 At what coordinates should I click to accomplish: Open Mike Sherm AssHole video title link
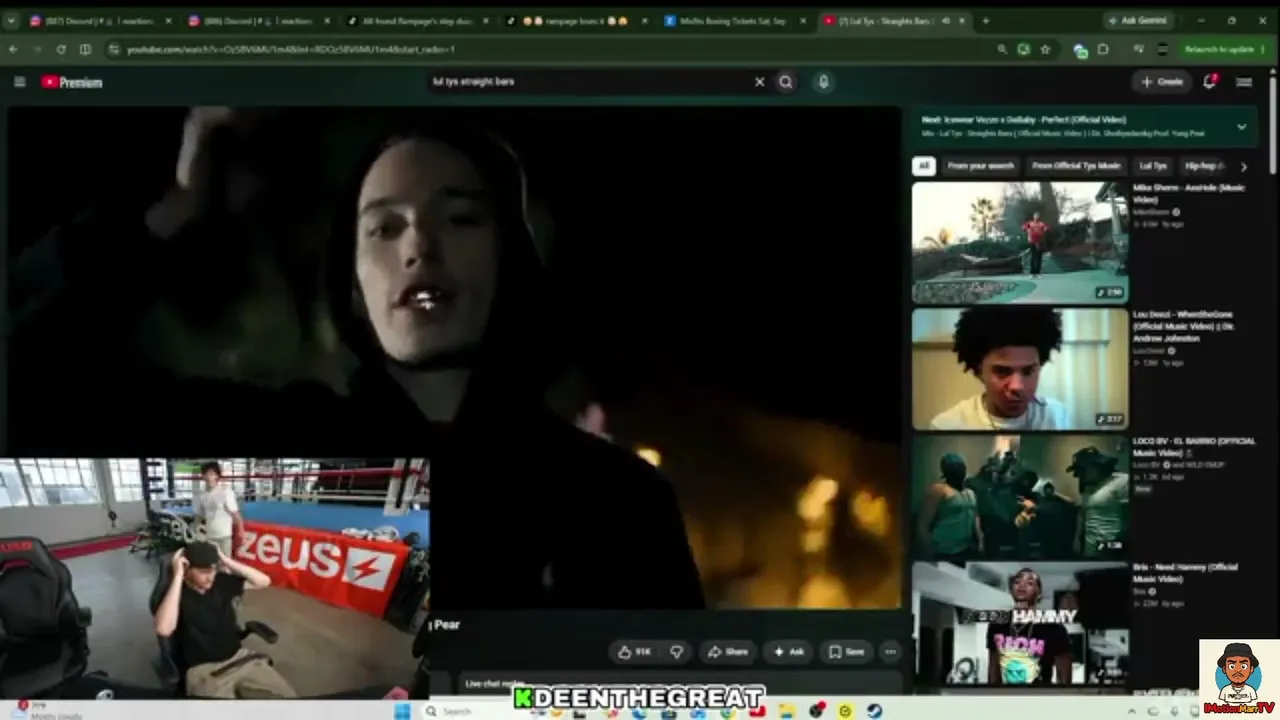[1189, 194]
